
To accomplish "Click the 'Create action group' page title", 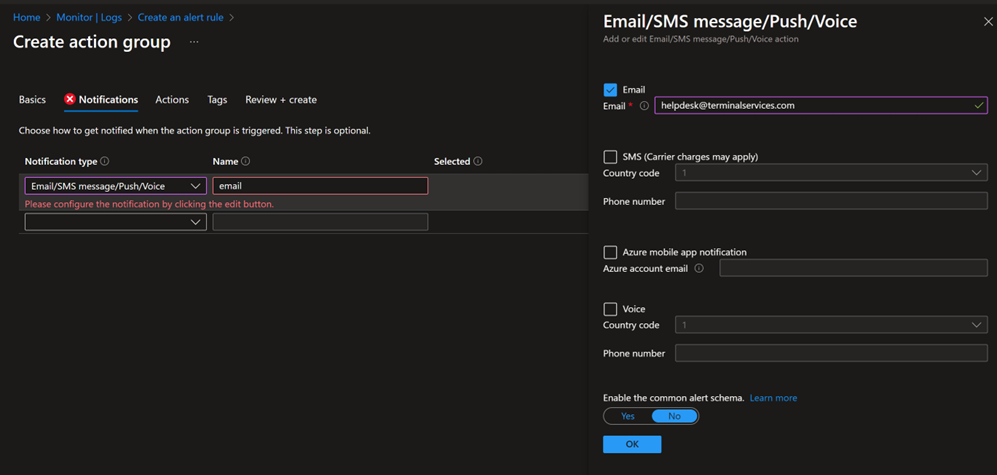I will click(92, 43).
